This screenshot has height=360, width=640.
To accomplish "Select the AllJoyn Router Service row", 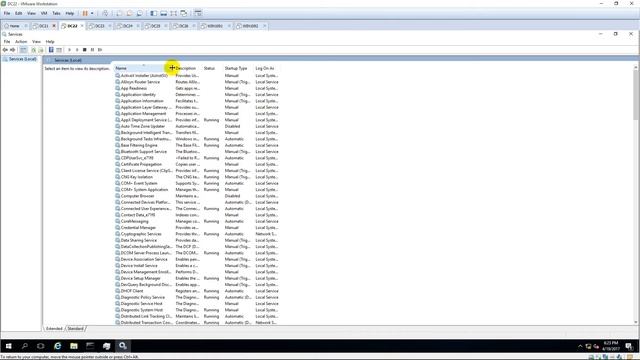I will pyautogui.click(x=197, y=82).
